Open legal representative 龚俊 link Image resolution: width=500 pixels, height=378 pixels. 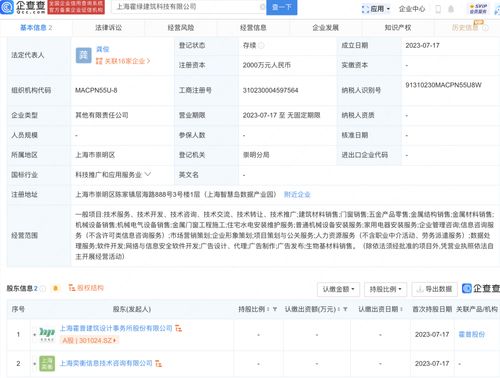click(102, 49)
